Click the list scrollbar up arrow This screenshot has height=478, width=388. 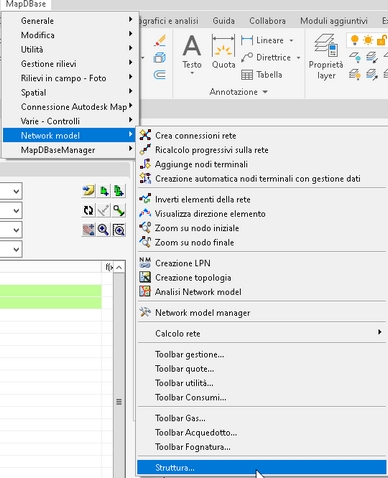tap(119, 267)
